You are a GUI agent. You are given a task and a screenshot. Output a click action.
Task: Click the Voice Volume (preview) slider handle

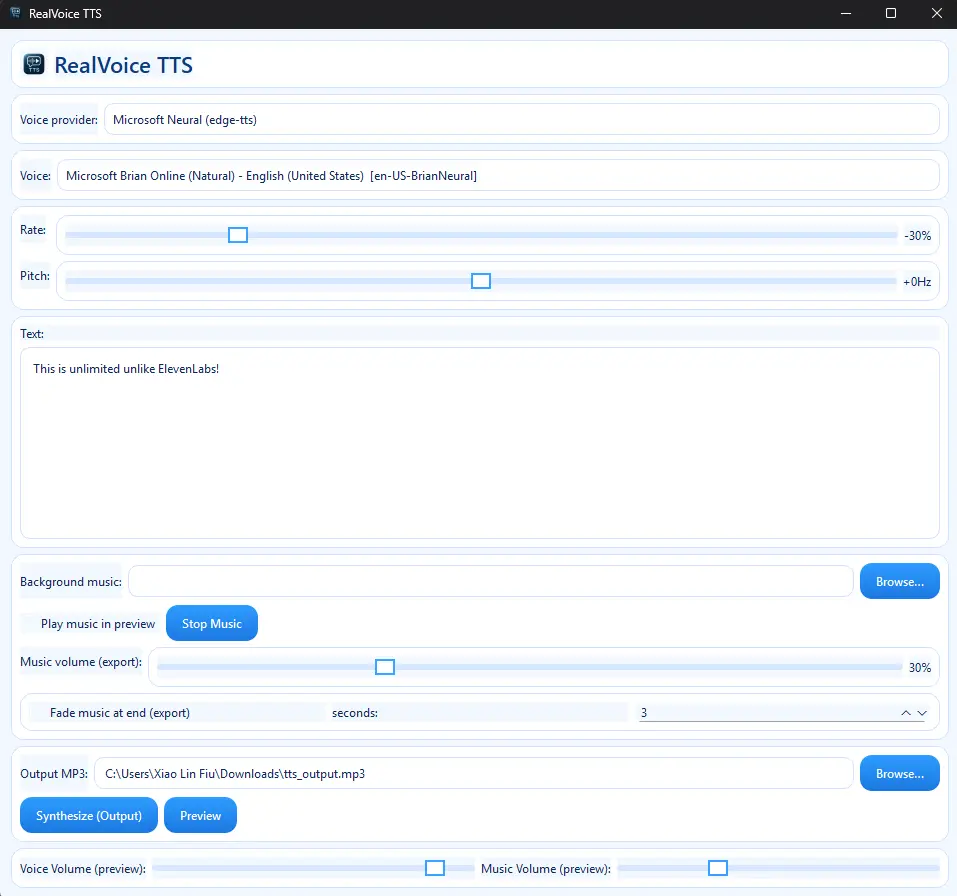pos(435,868)
